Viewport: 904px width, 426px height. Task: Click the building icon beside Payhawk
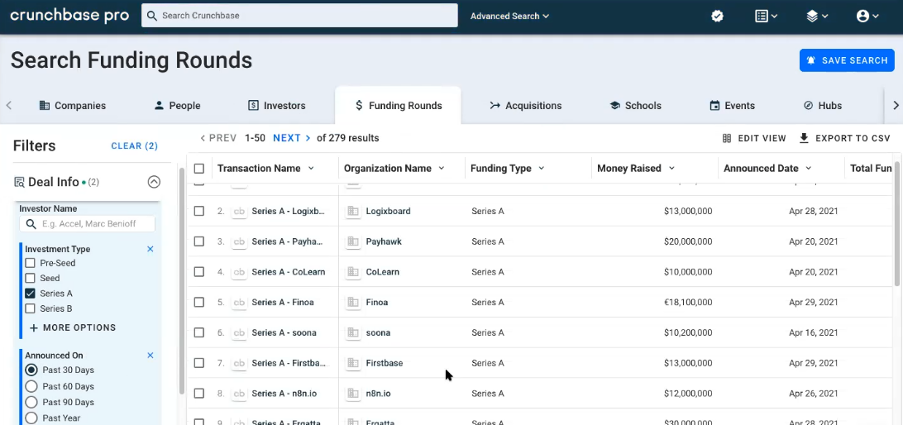352,242
